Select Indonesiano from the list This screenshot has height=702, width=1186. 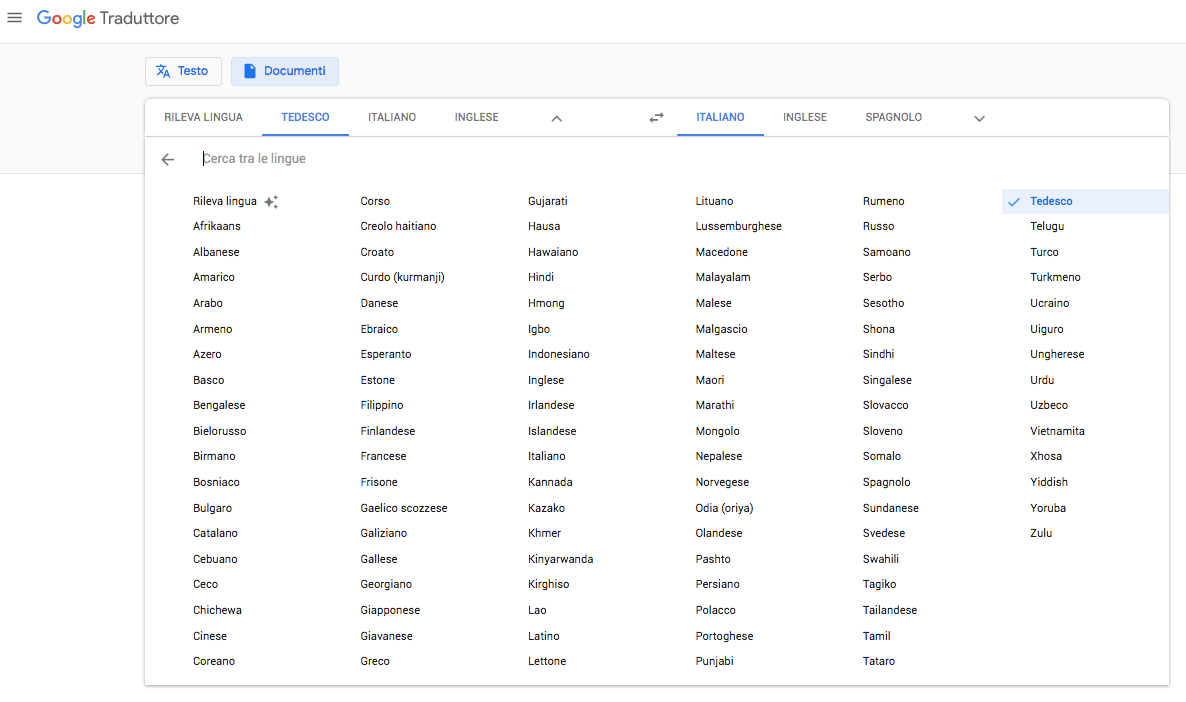pos(558,354)
